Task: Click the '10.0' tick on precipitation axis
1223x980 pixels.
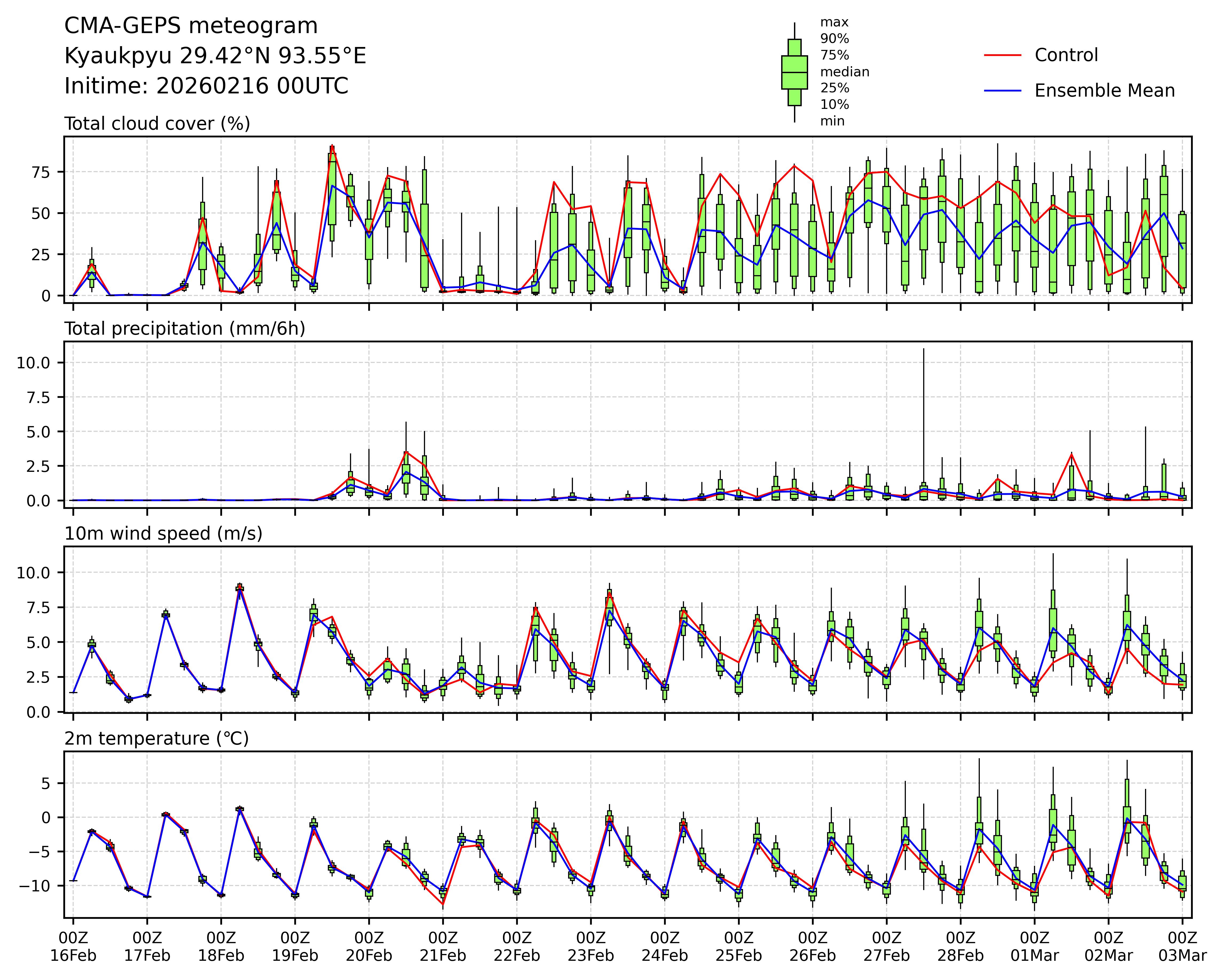Action: (32, 363)
